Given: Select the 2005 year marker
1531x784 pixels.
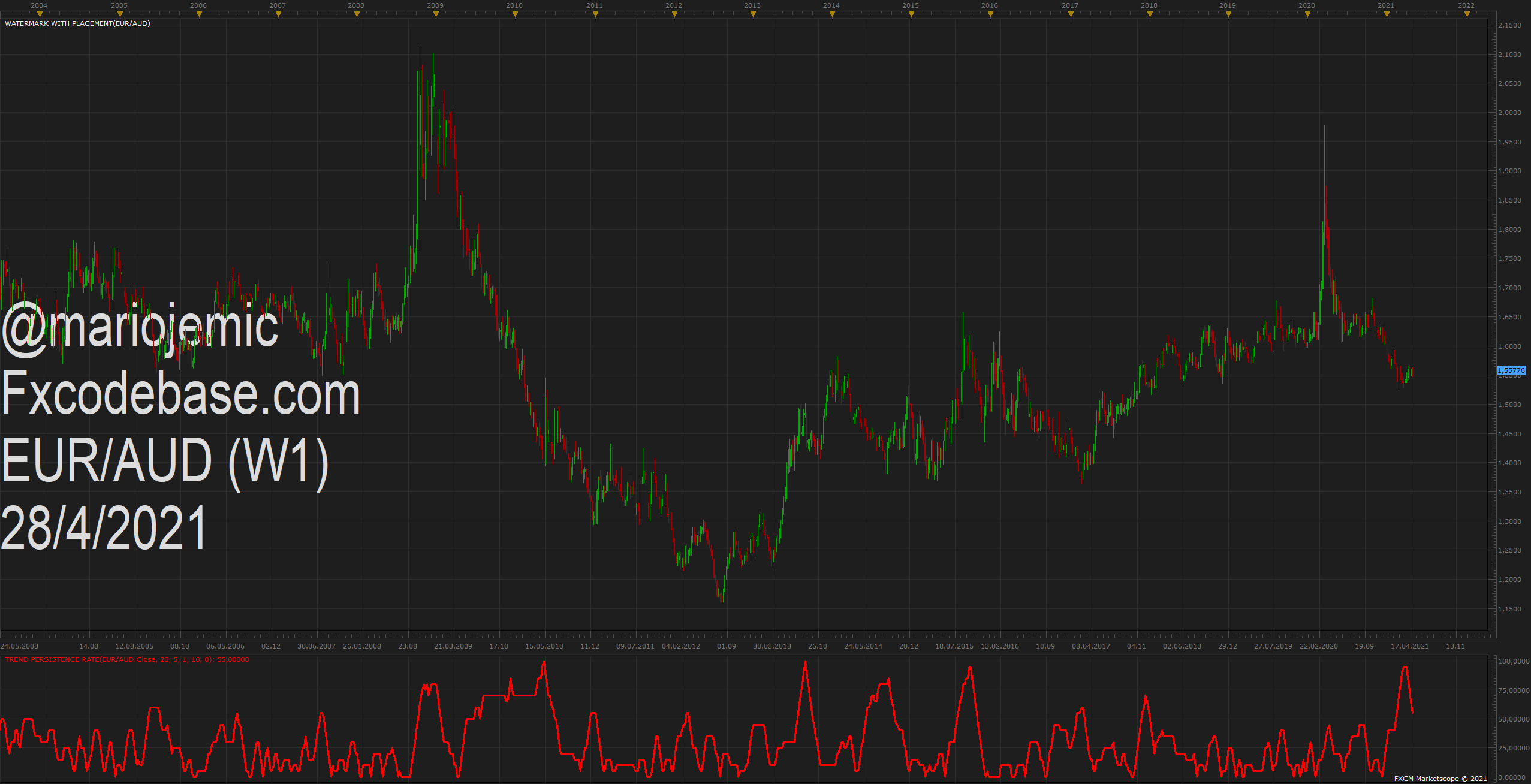Looking at the screenshot, I should pos(119,5).
